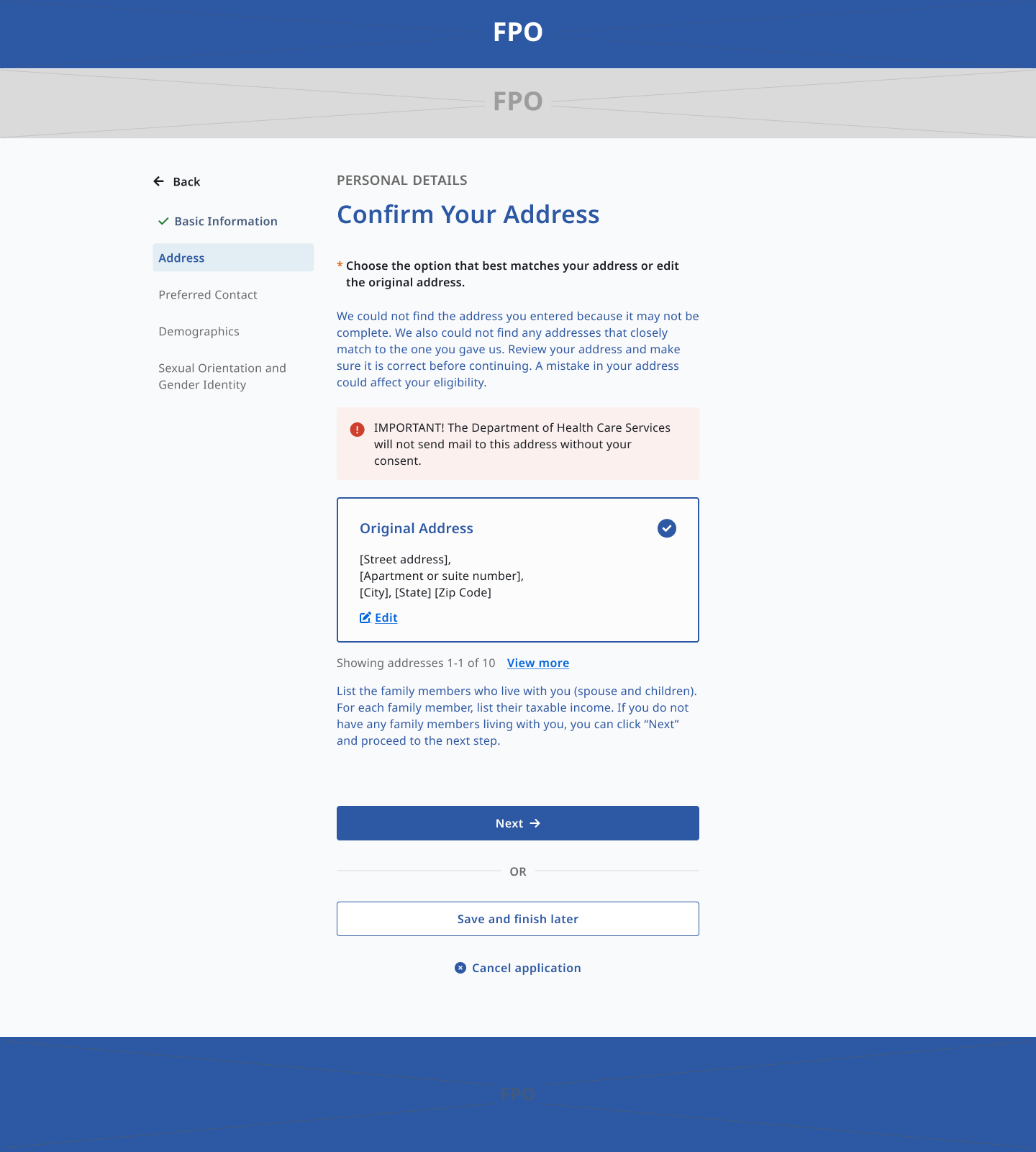Click the PERSONAL DETAILS label
1036x1152 pixels.
(402, 181)
